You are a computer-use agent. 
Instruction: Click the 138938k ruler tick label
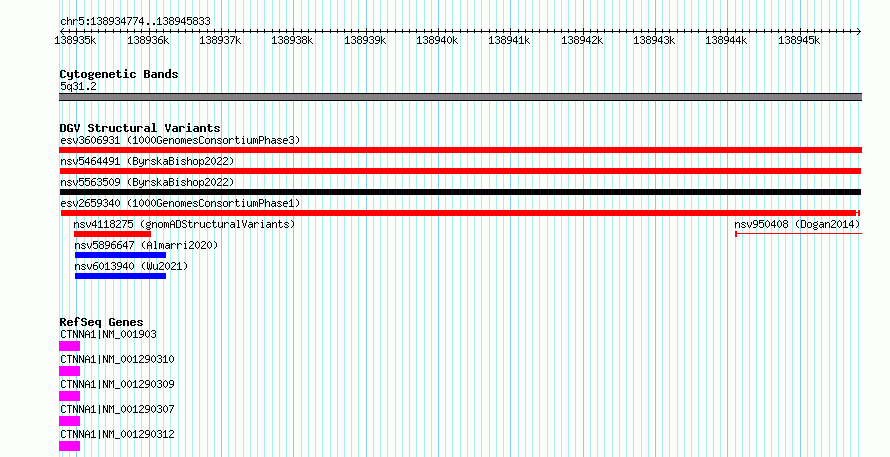pyautogui.click(x=292, y=40)
